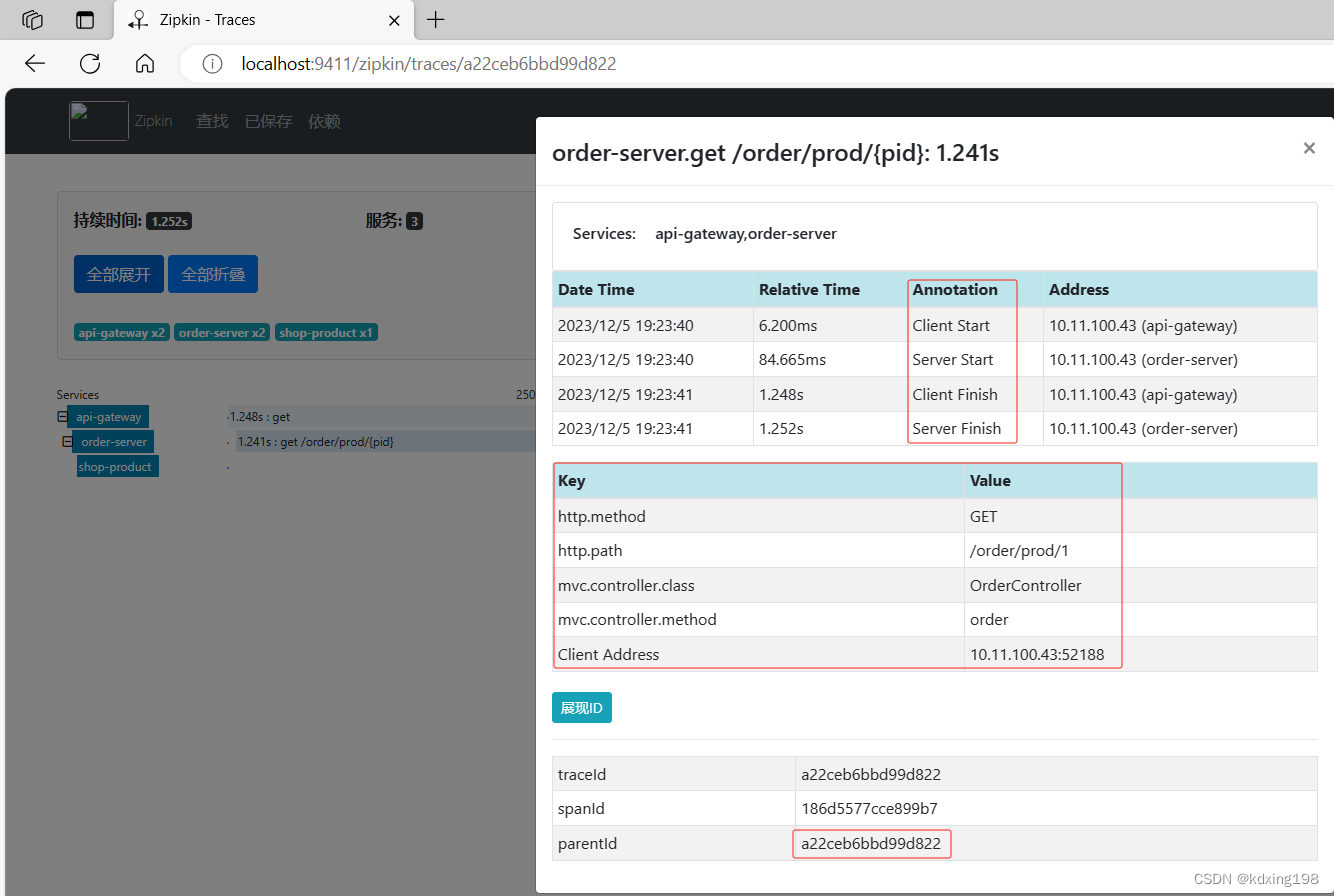1334x896 pixels.
Task: Open a new browser tab
Action: pyautogui.click(x=436, y=19)
